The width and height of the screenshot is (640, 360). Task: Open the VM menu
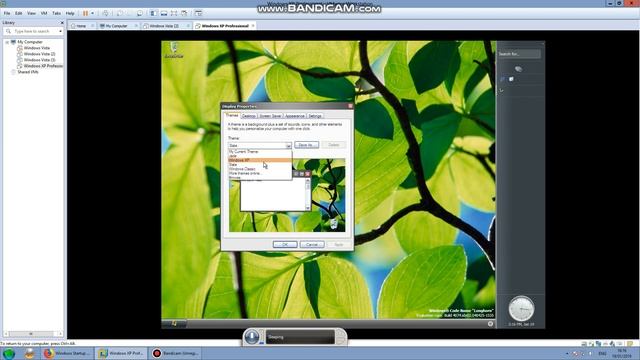44,13
